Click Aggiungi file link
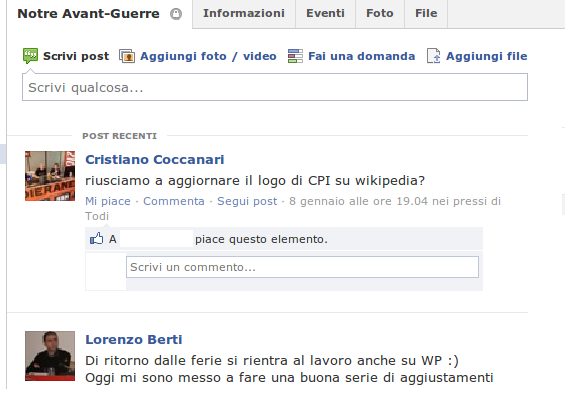 [x=487, y=56]
